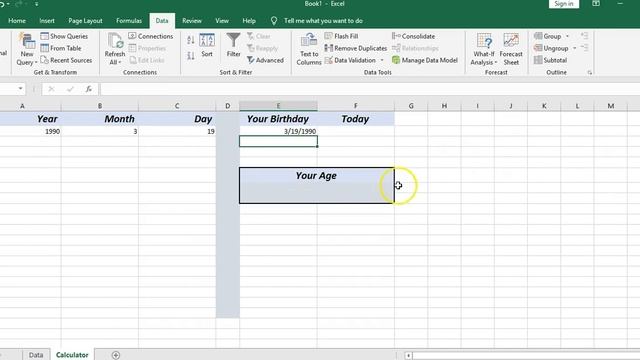Open the Home tab
Viewport: 640px width, 360px height.
(17, 20)
